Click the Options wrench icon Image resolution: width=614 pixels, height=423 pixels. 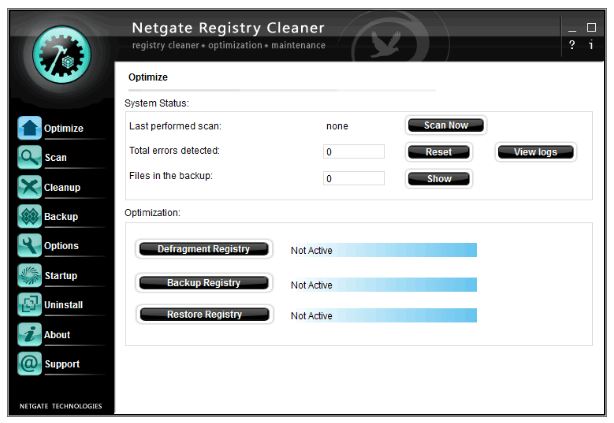click(29, 246)
